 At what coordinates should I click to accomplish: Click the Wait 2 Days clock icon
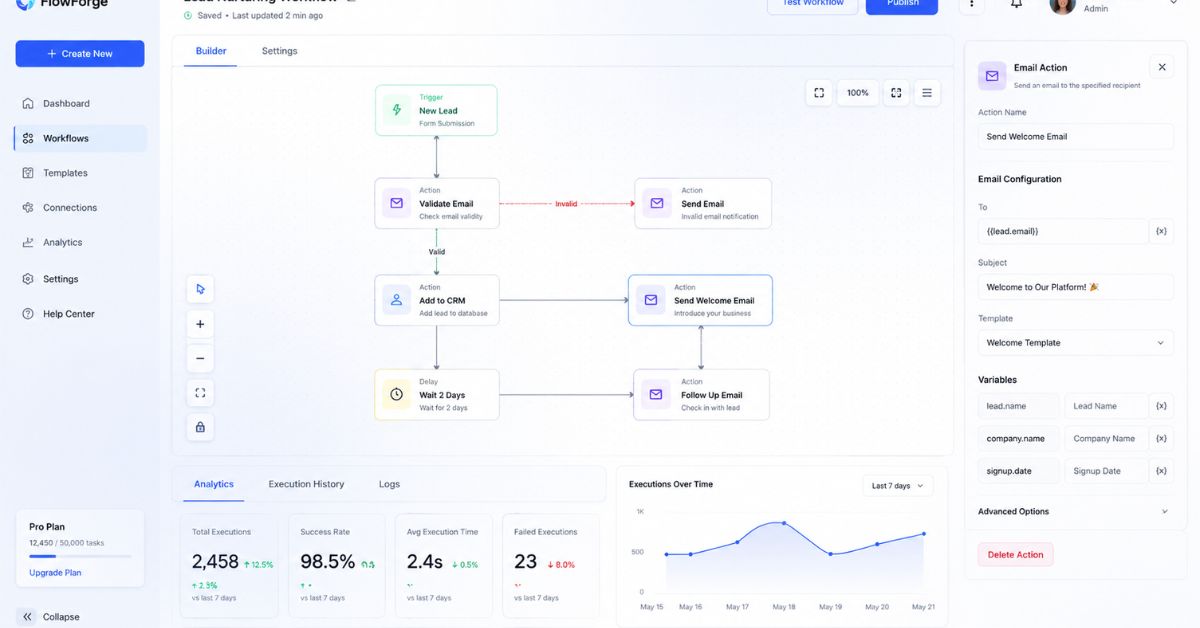(397, 394)
